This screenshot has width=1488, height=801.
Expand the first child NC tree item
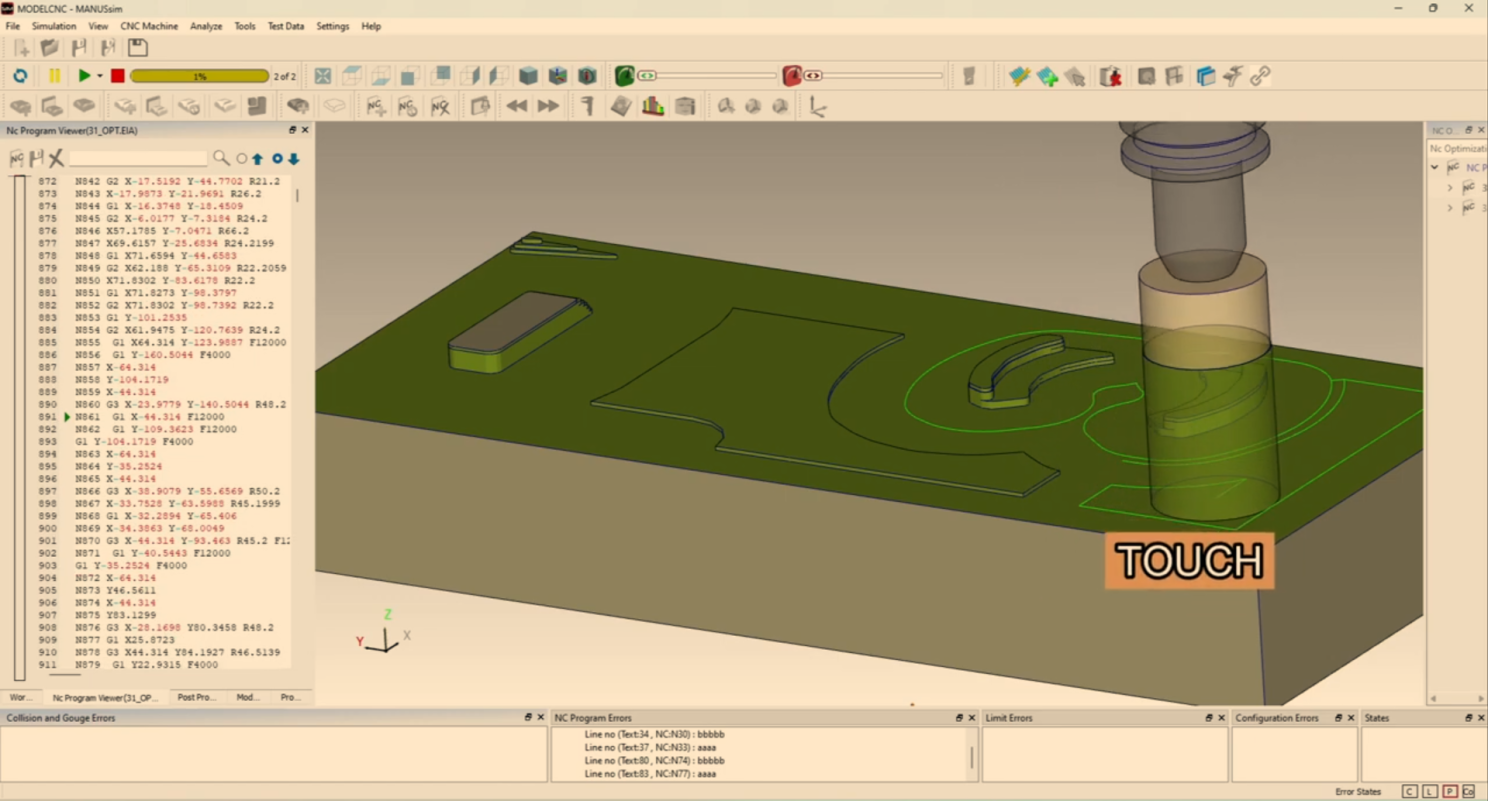tap(1450, 187)
